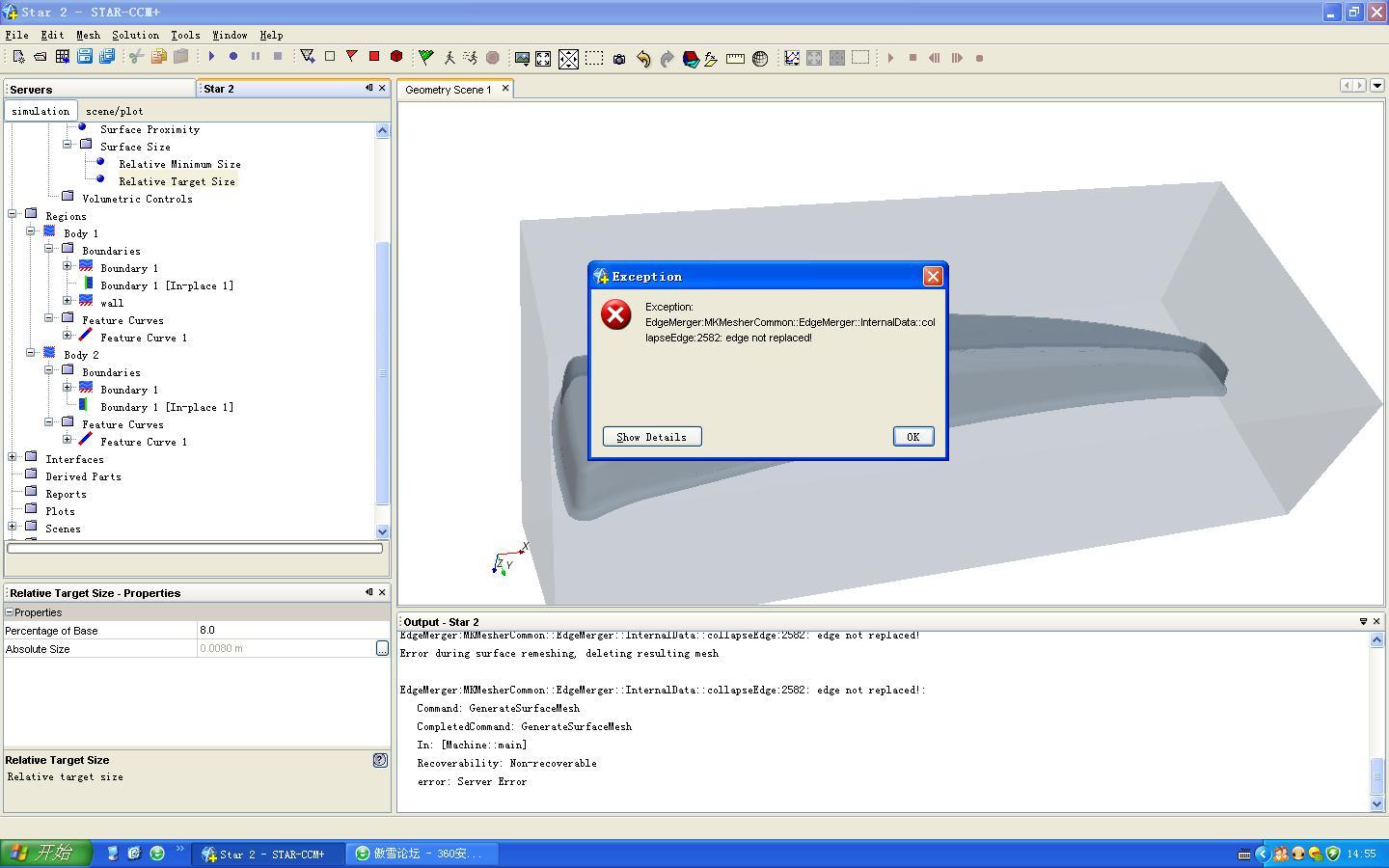
Task: Click the Create plot chart icon
Action: 792,58
